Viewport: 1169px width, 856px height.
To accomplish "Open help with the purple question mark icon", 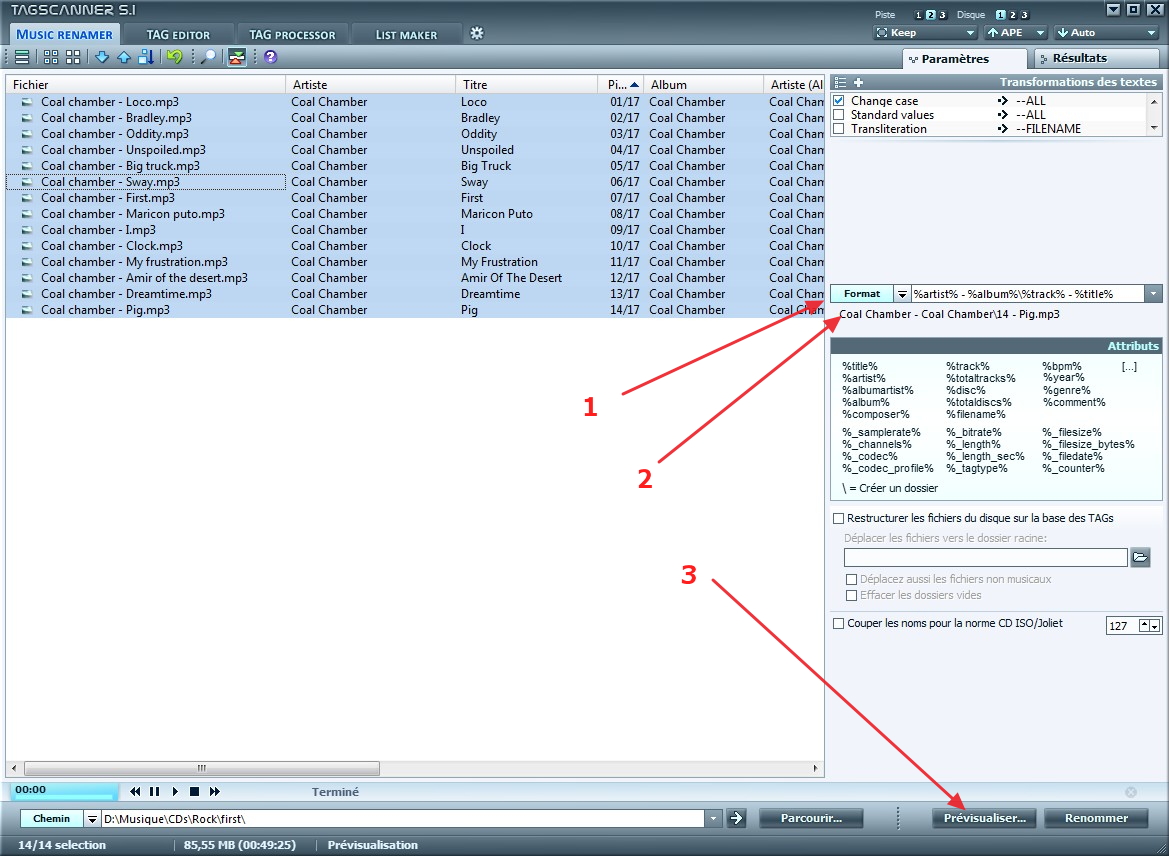I will [271, 57].
